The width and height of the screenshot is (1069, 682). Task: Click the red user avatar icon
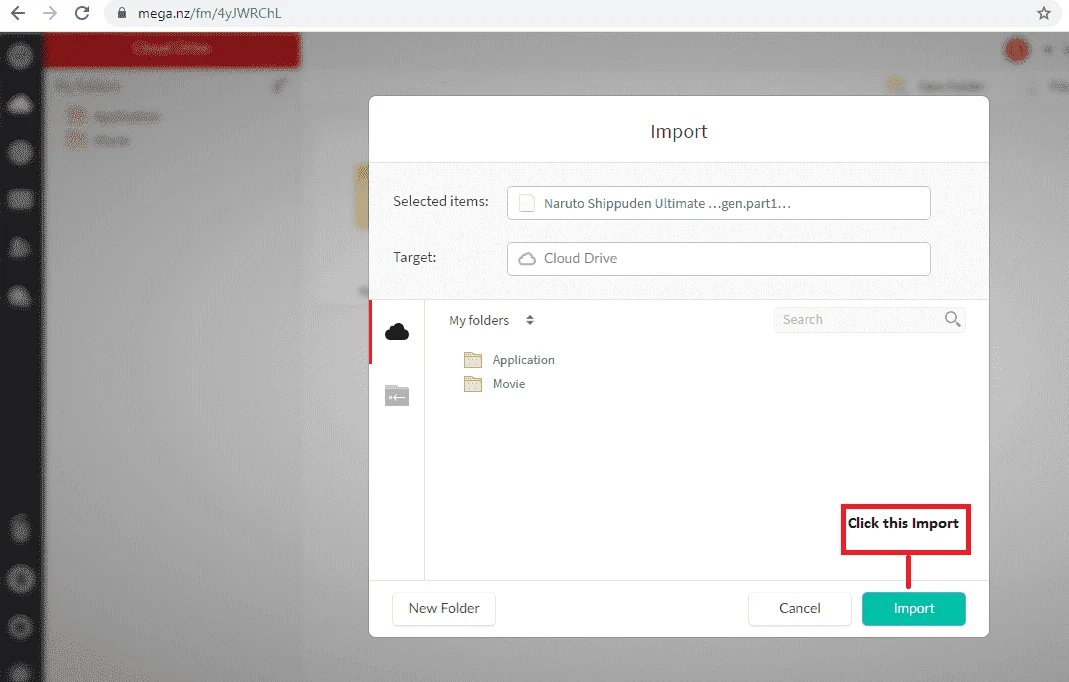pos(1017,50)
